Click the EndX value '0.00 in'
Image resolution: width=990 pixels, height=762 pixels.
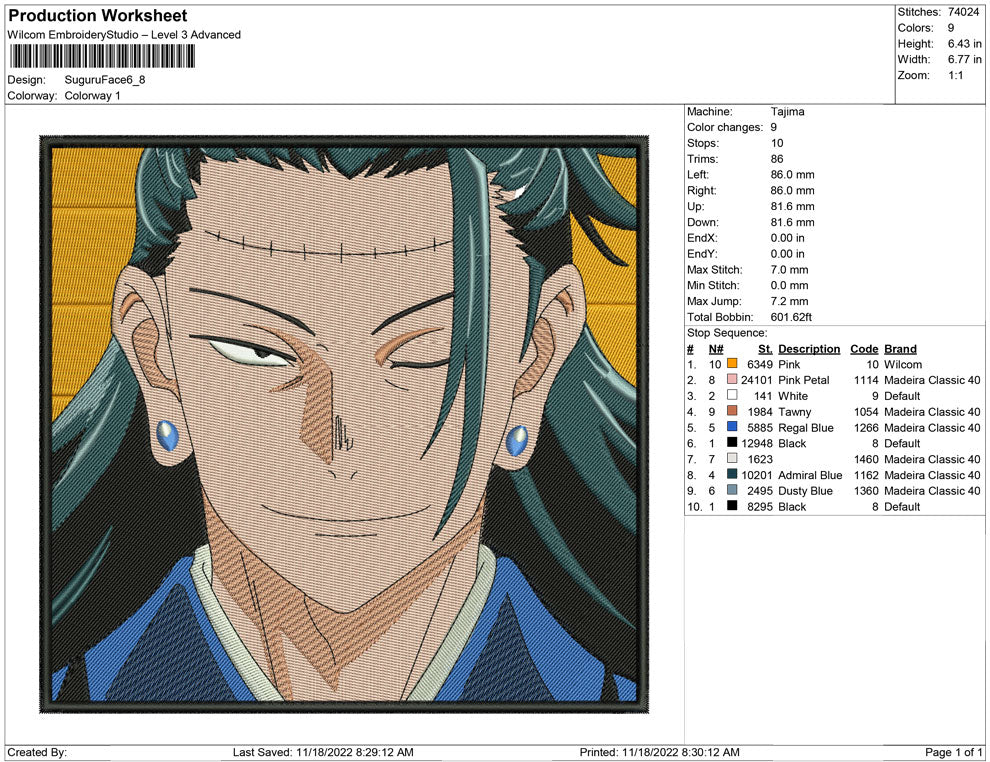(x=787, y=238)
